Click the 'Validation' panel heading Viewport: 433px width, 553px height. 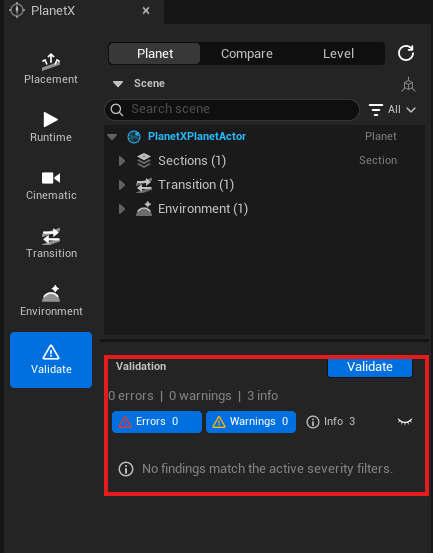tap(141, 366)
